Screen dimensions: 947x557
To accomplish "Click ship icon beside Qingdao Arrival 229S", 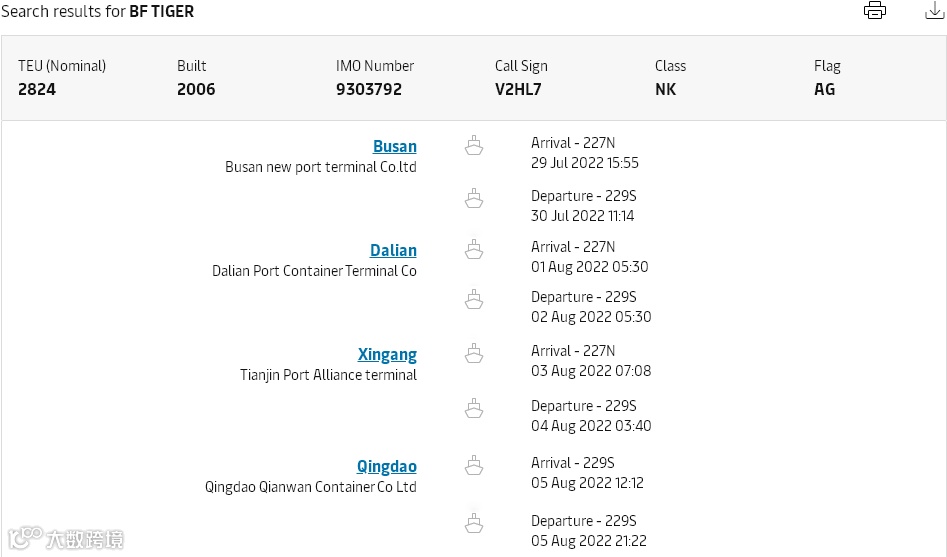I will click(474, 465).
